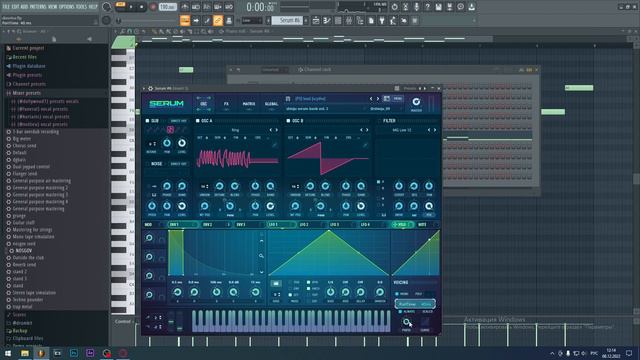The height and width of the screenshot is (360, 640).
Task: Toggle the ALWAYS portamento checkbox
Action: (400, 311)
